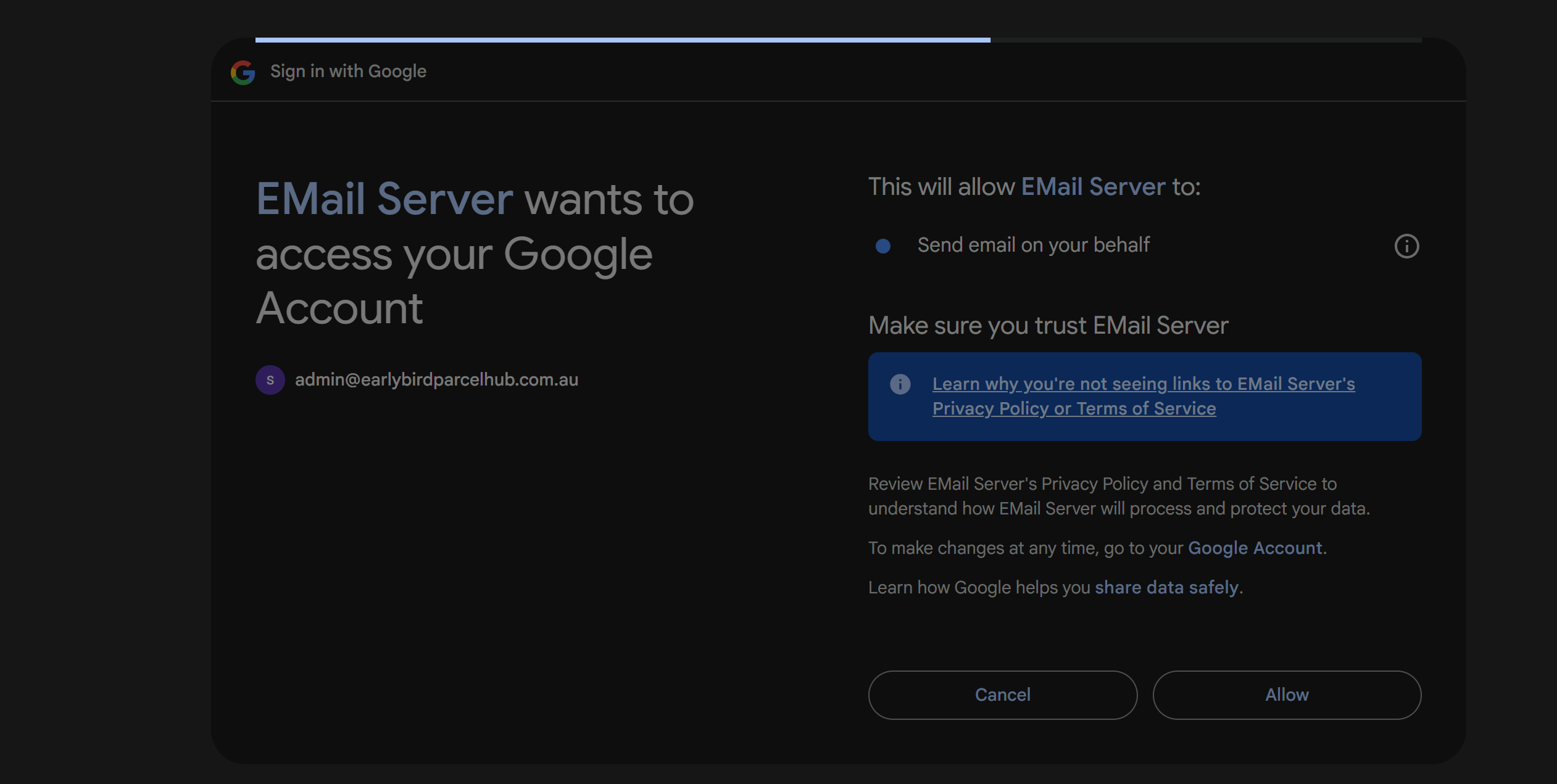Click the account avatar with letter S

pyautogui.click(x=270, y=380)
